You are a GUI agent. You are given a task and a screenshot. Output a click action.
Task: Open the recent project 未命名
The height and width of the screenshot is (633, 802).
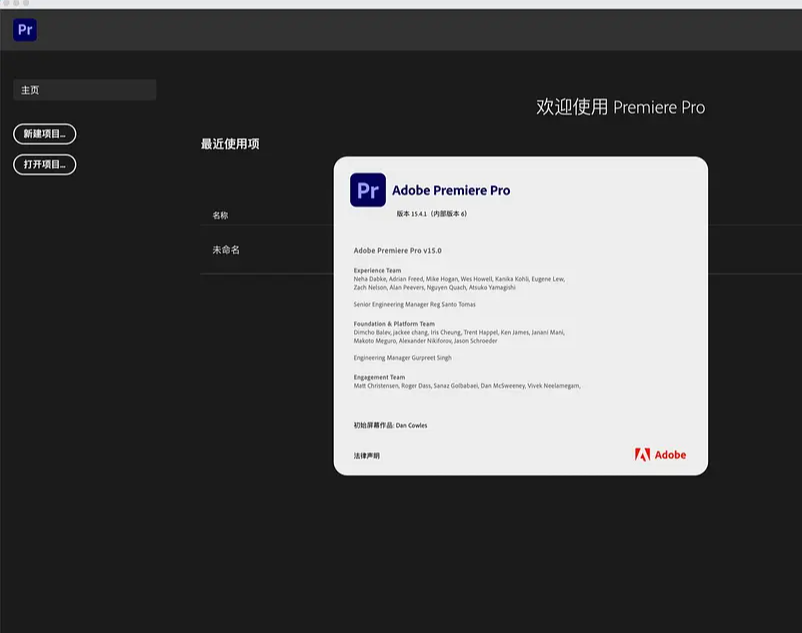pyautogui.click(x=226, y=250)
